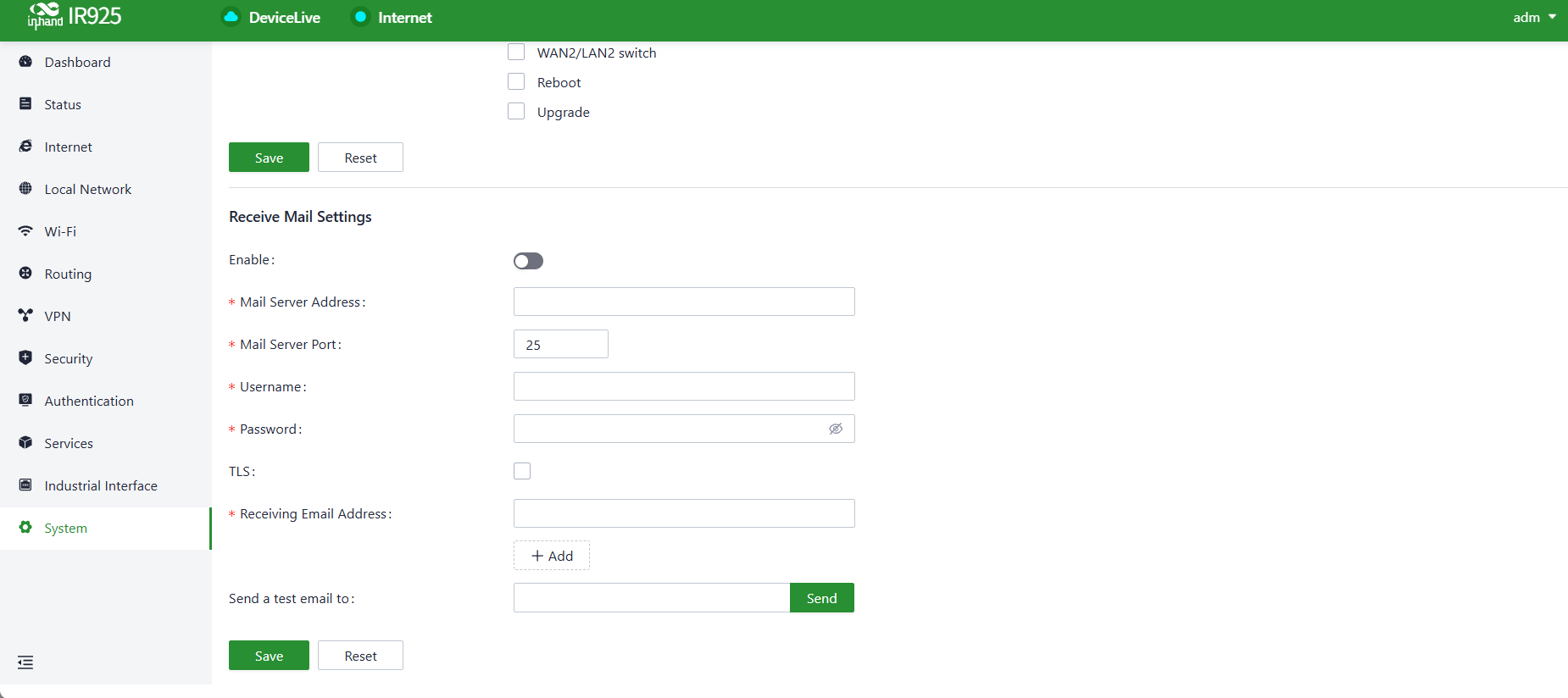The height and width of the screenshot is (698, 1568).
Task: Click the Mail Server Port field
Action: point(561,344)
